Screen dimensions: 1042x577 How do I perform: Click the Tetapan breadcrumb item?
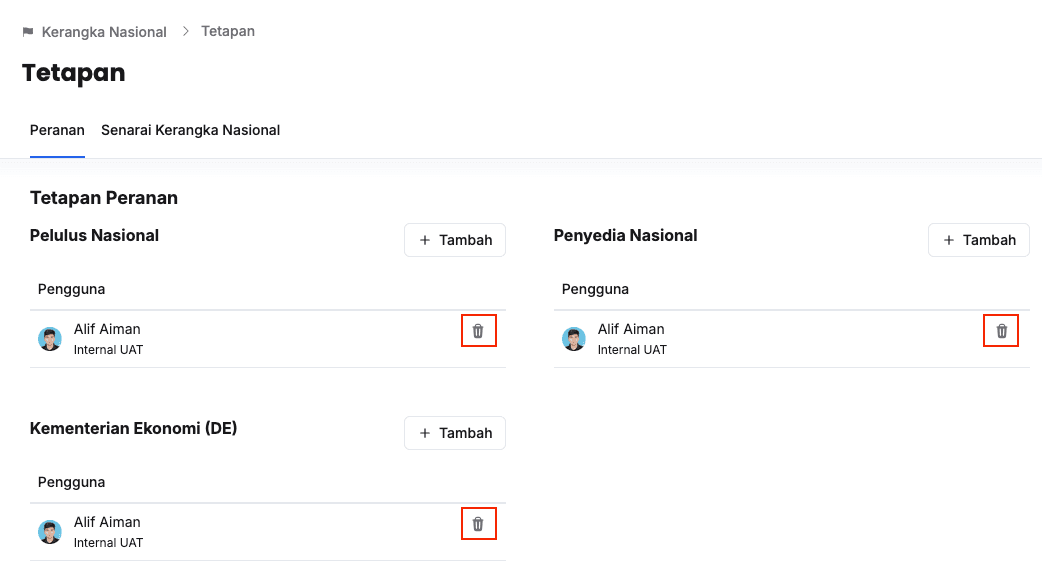click(x=228, y=31)
